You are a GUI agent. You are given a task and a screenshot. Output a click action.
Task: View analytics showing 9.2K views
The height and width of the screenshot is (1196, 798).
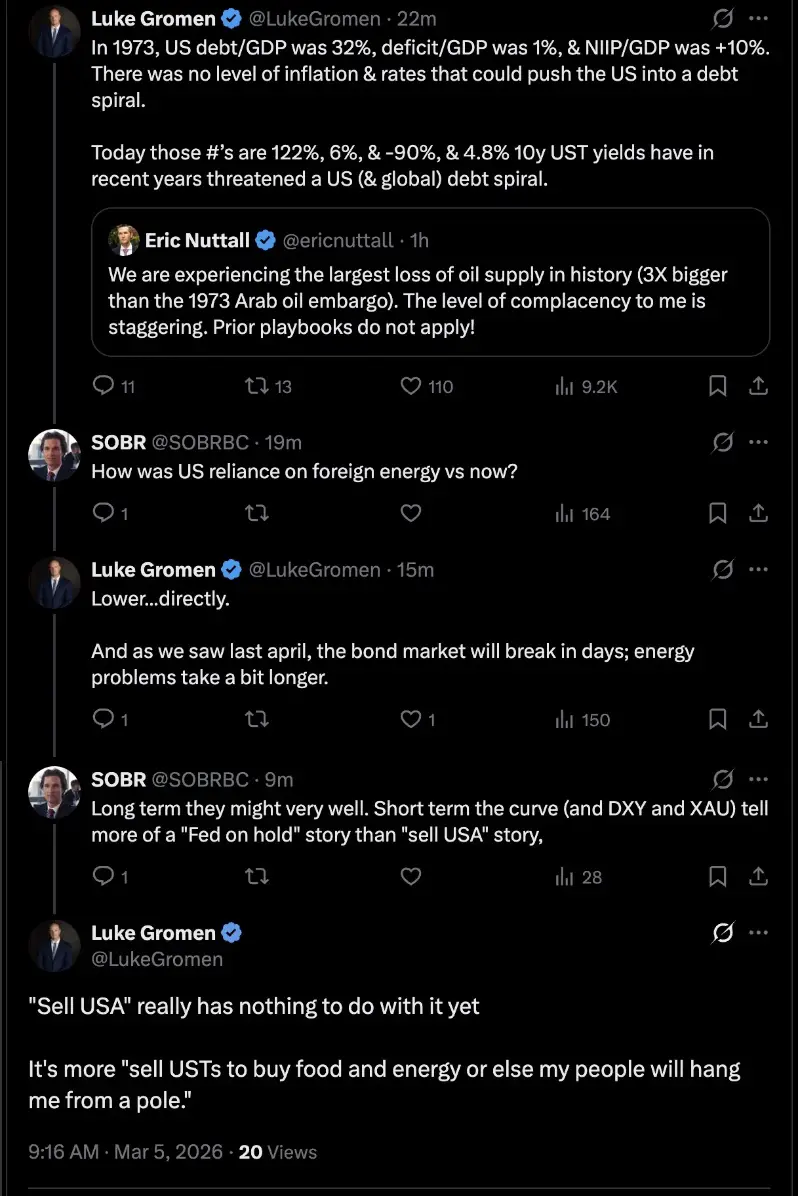(564, 386)
